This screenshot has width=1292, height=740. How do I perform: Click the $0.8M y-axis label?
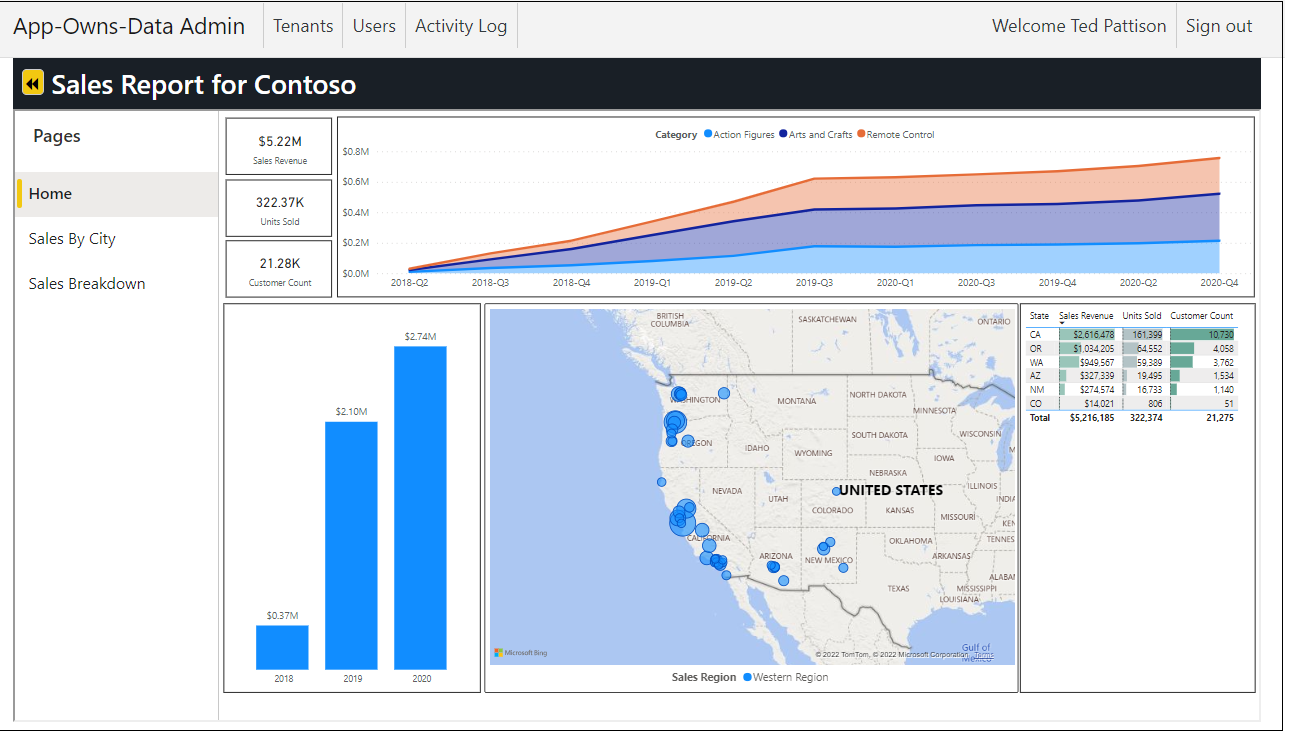(x=355, y=152)
